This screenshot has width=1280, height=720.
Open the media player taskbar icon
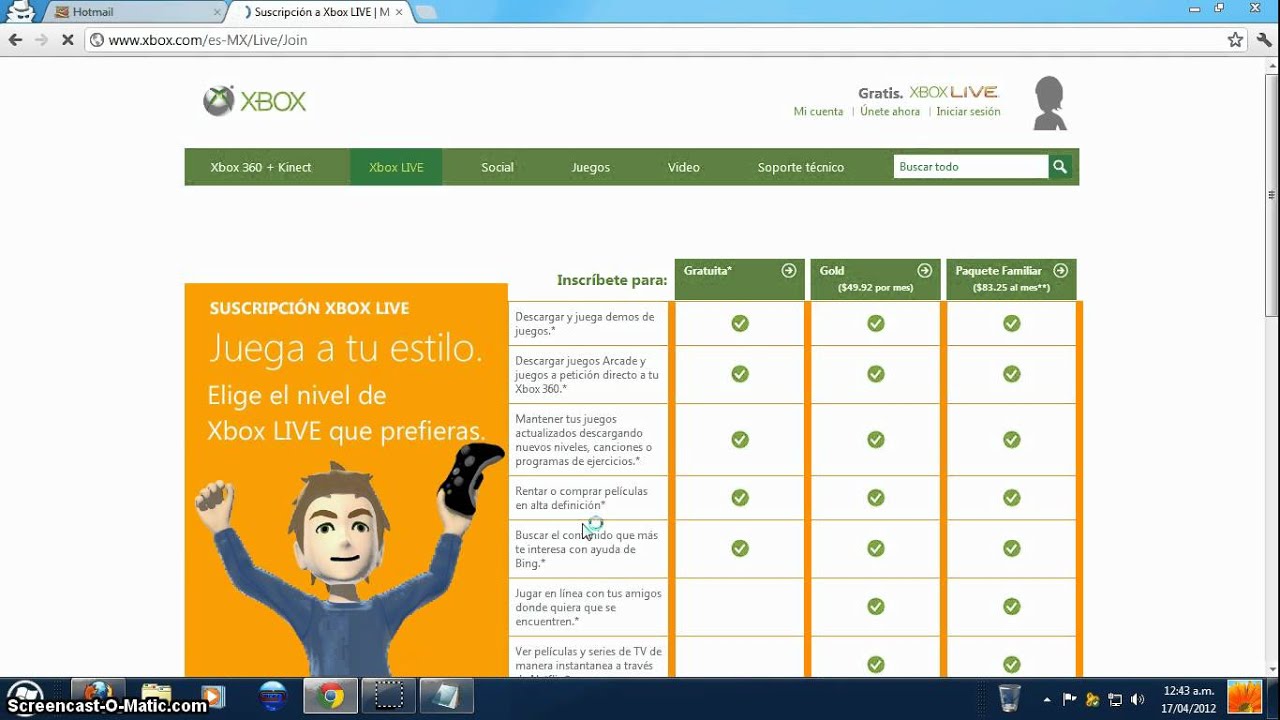212,696
